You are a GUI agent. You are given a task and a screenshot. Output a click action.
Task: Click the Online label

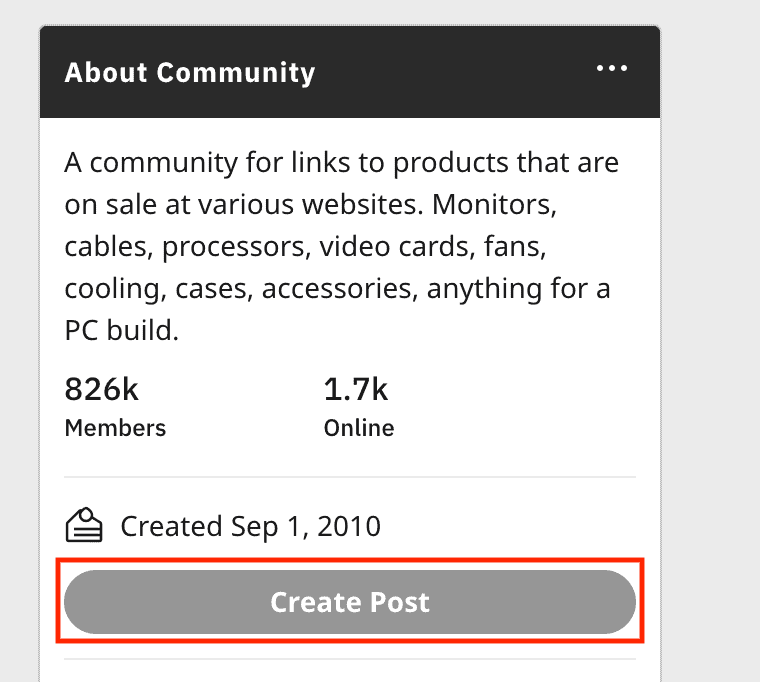358,428
